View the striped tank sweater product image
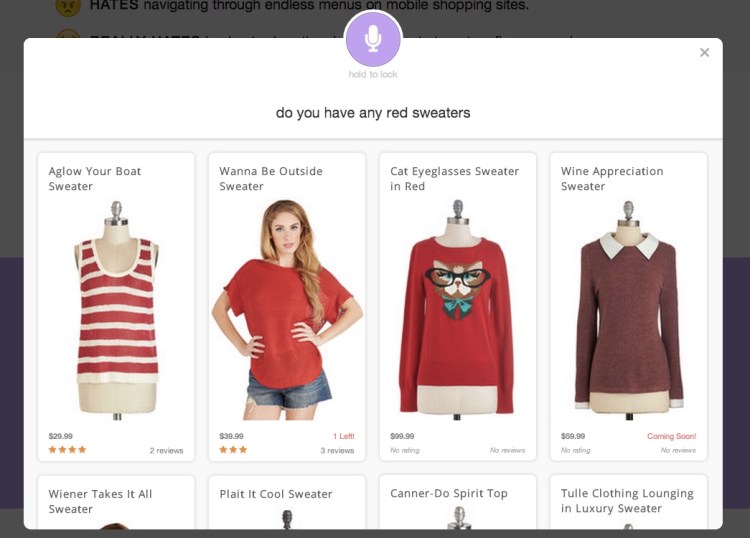Viewport: 750px width, 538px height. pos(116,310)
